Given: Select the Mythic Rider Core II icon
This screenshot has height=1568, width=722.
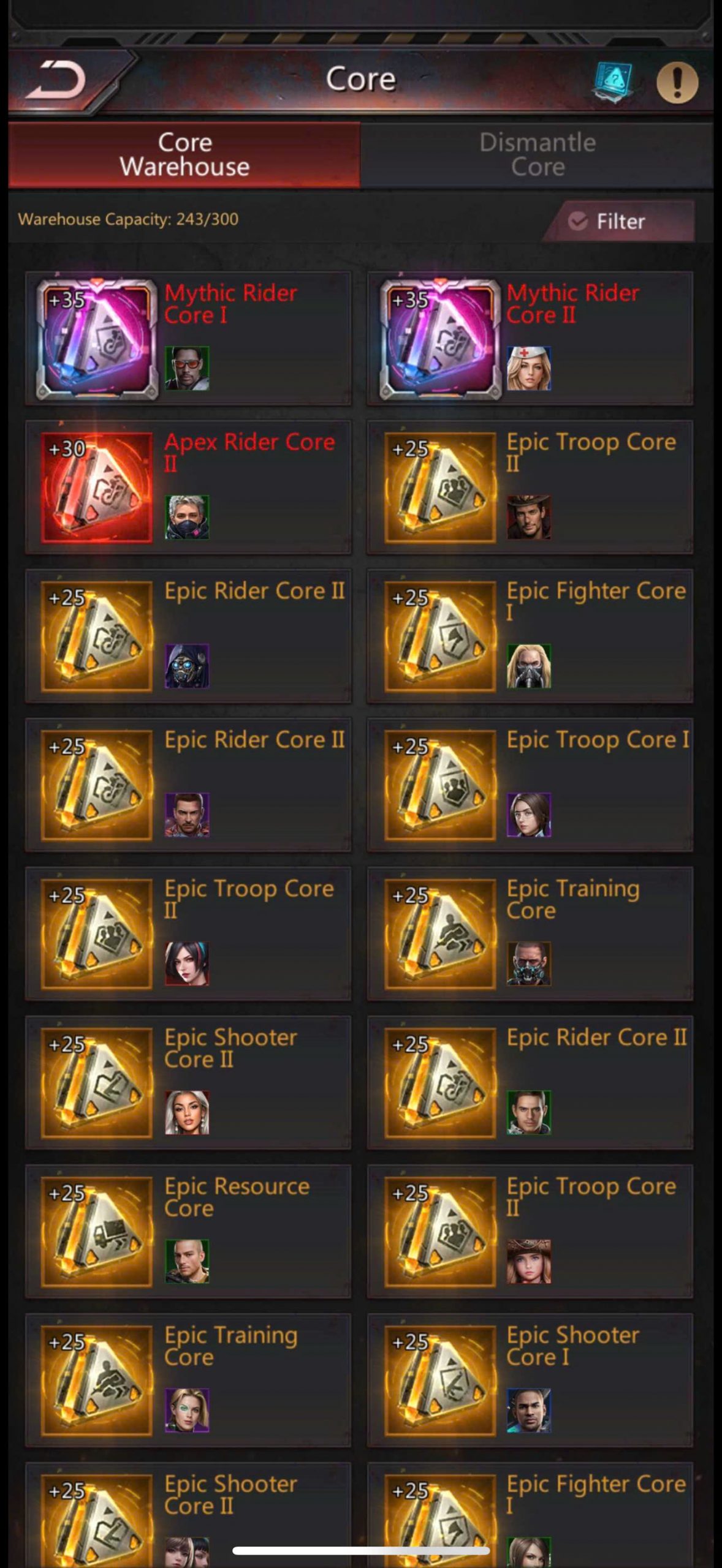Looking at the screenshot, I should point(439,338).
